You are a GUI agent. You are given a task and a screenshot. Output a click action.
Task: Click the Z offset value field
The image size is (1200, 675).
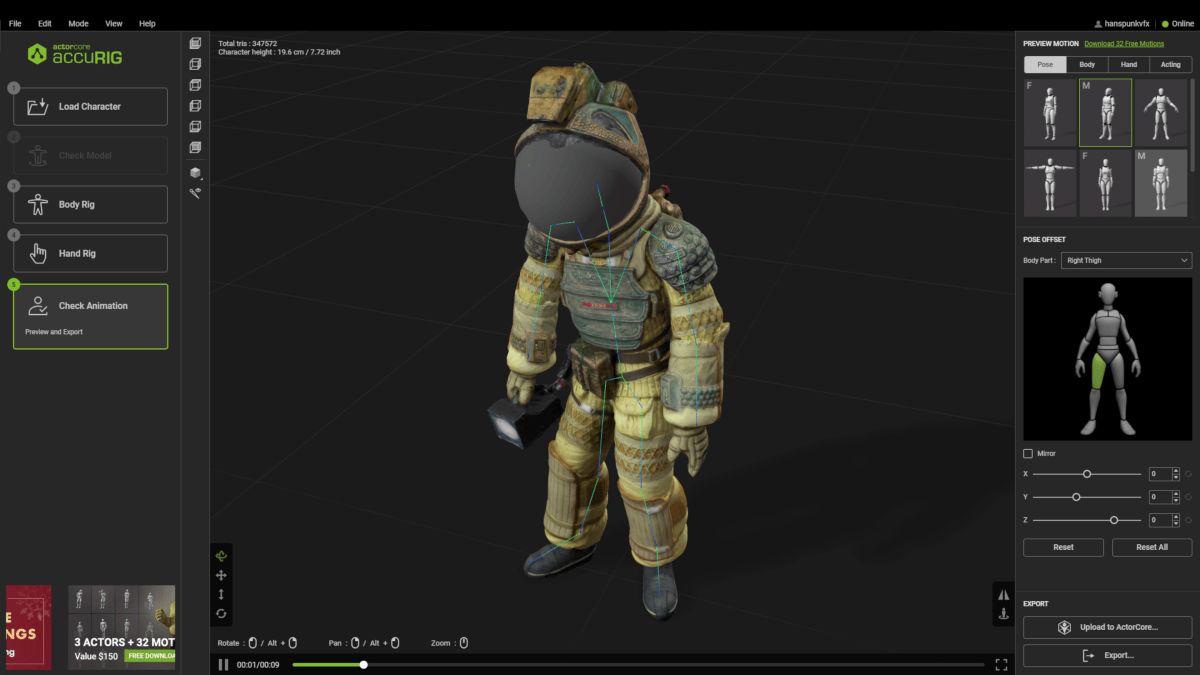tap(1160, 520)
